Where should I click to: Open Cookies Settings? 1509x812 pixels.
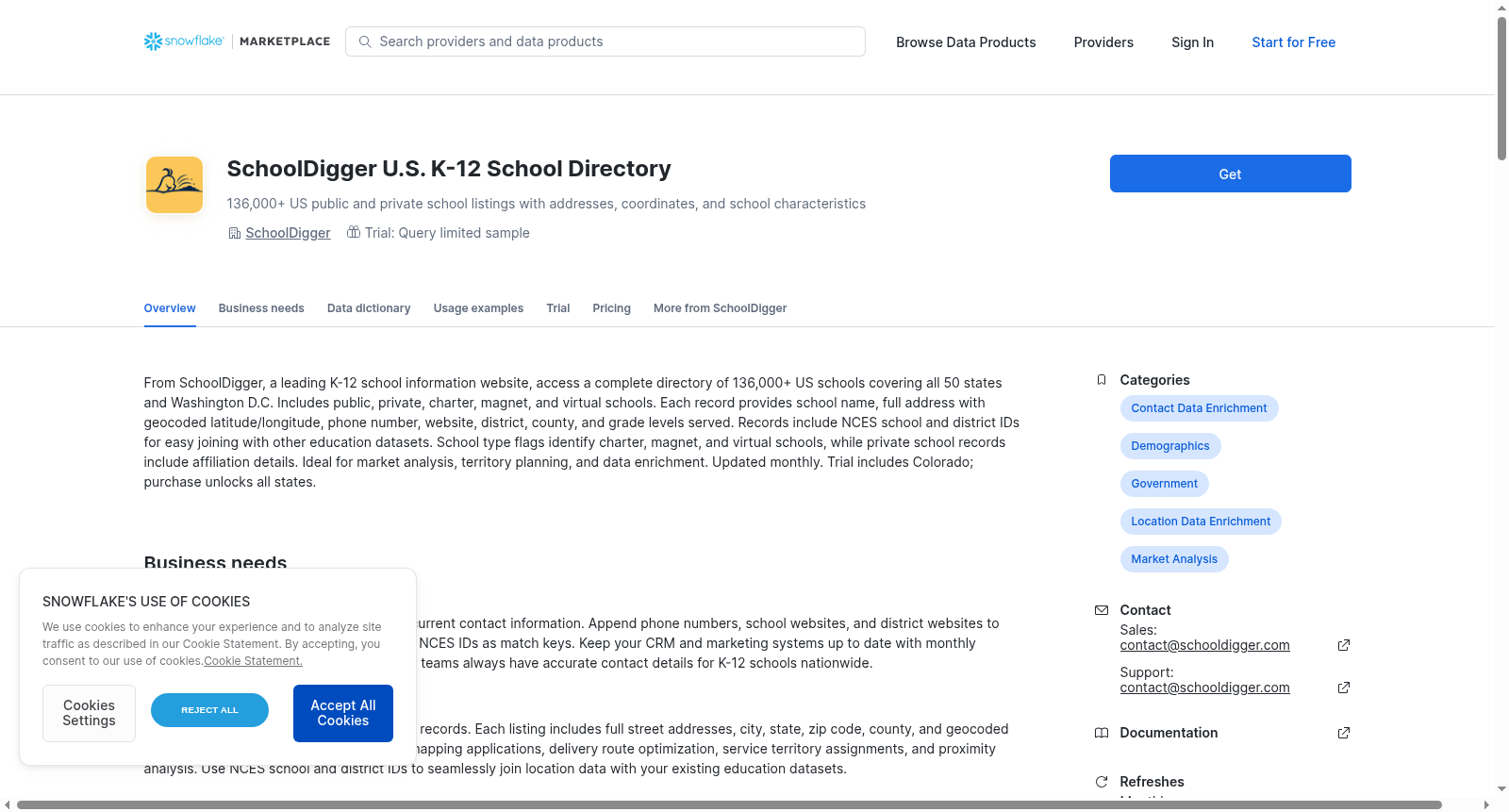(89, 713)
